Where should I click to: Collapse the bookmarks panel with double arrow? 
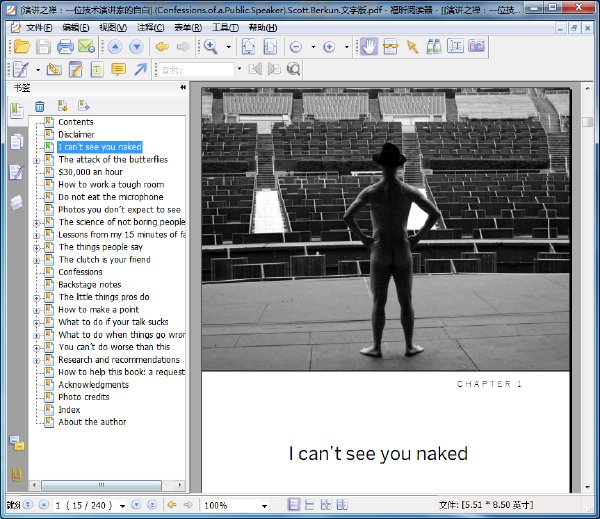point(183,88)
